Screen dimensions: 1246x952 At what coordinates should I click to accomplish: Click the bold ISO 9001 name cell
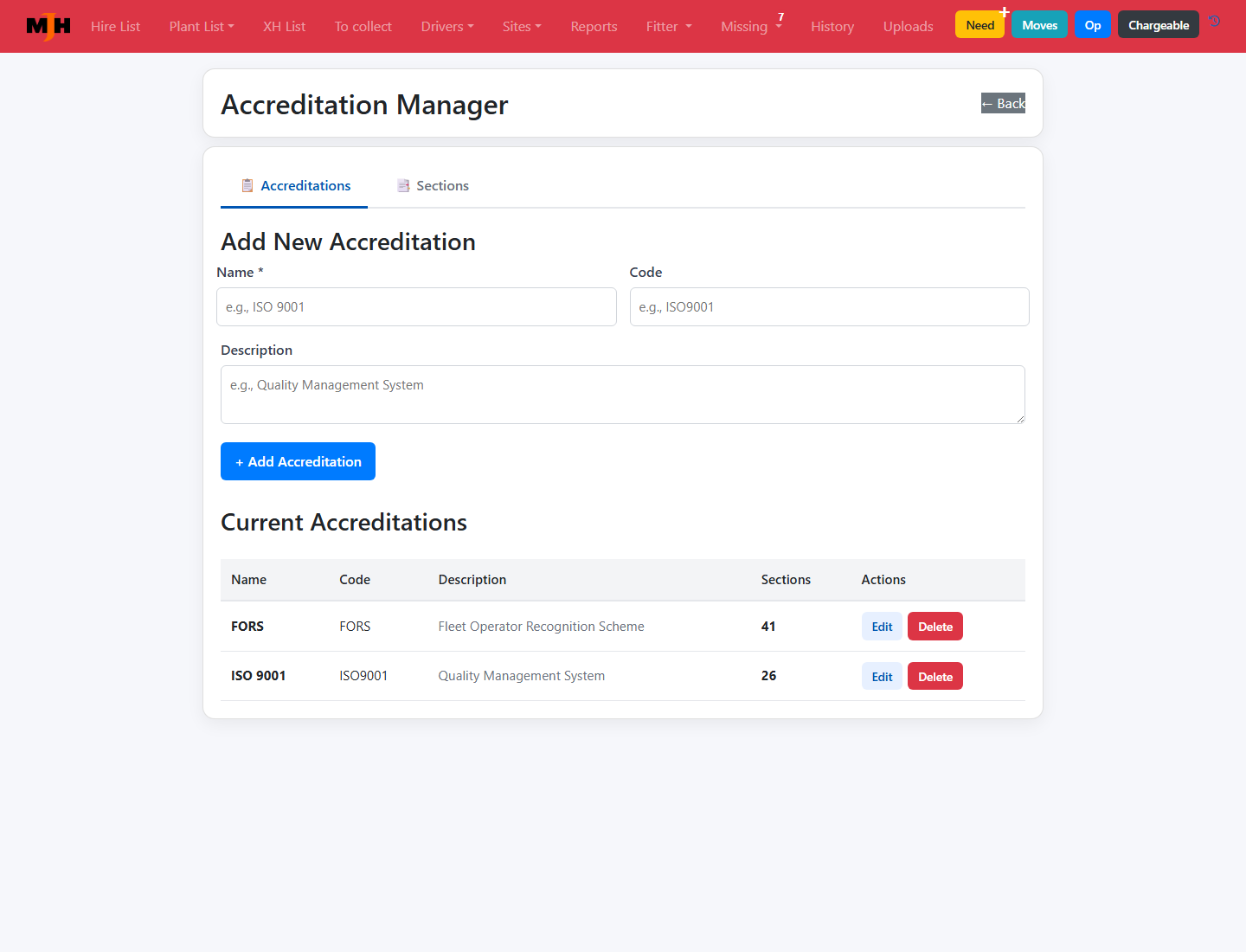tap(258, 676)
